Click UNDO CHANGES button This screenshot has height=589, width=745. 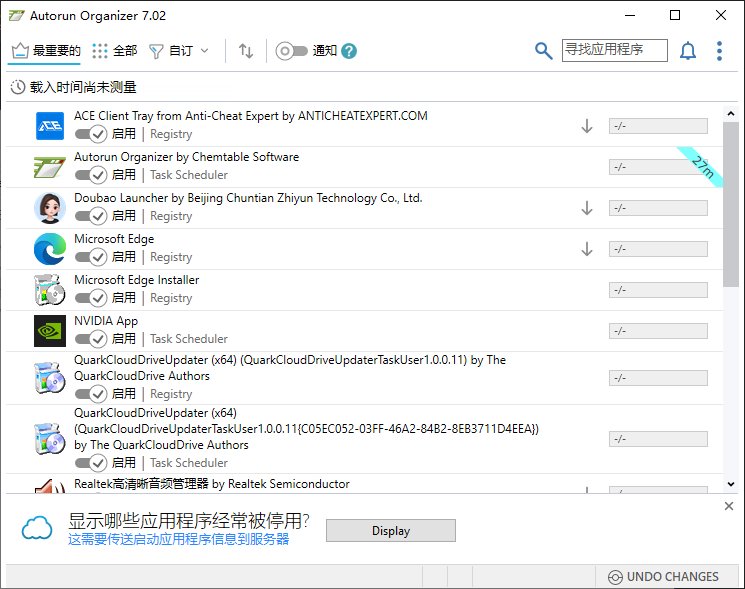pyautogui.click(x=663, y=577)
